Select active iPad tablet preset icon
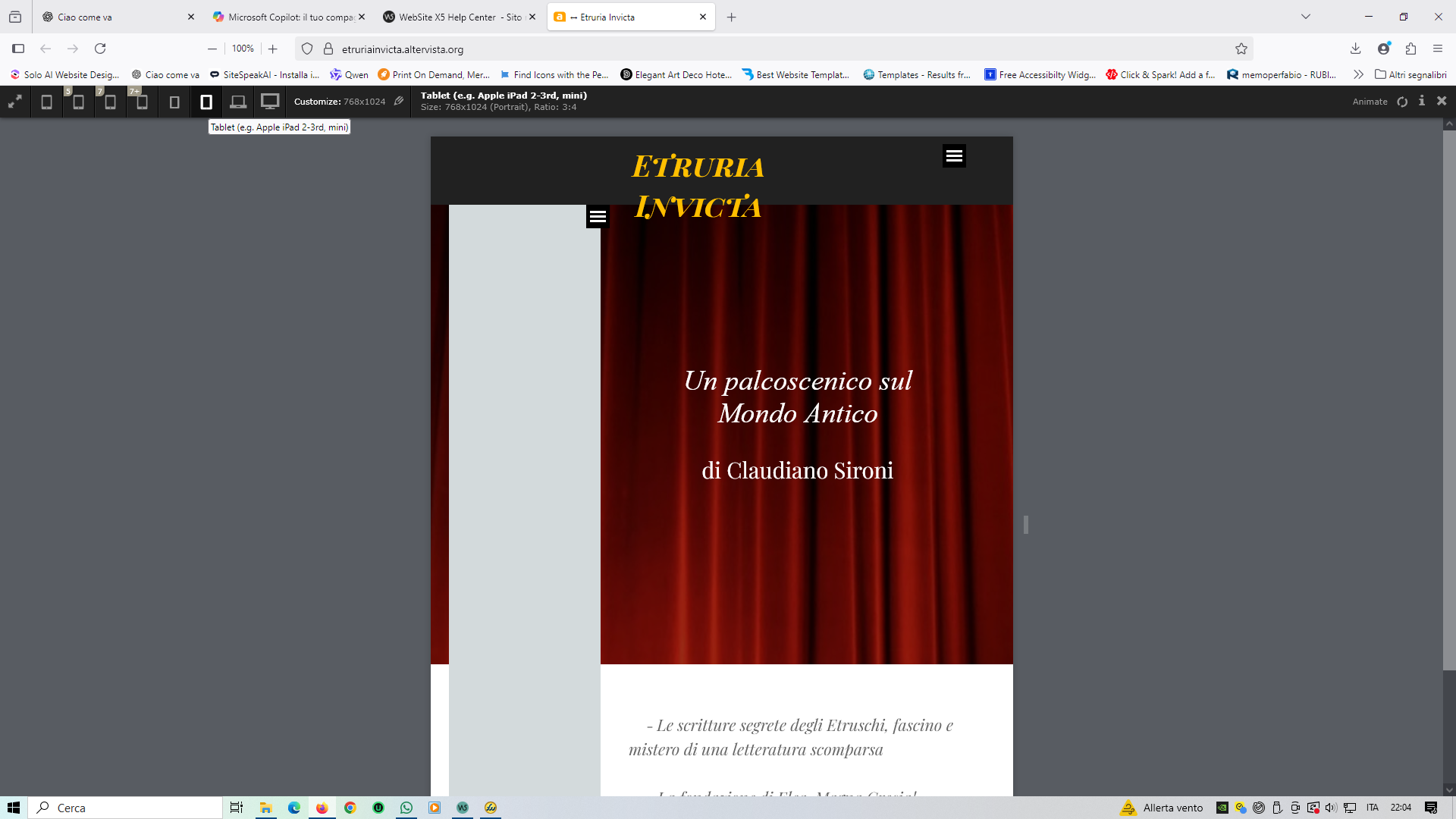The image size is (1456, 819). coord(206,102)
